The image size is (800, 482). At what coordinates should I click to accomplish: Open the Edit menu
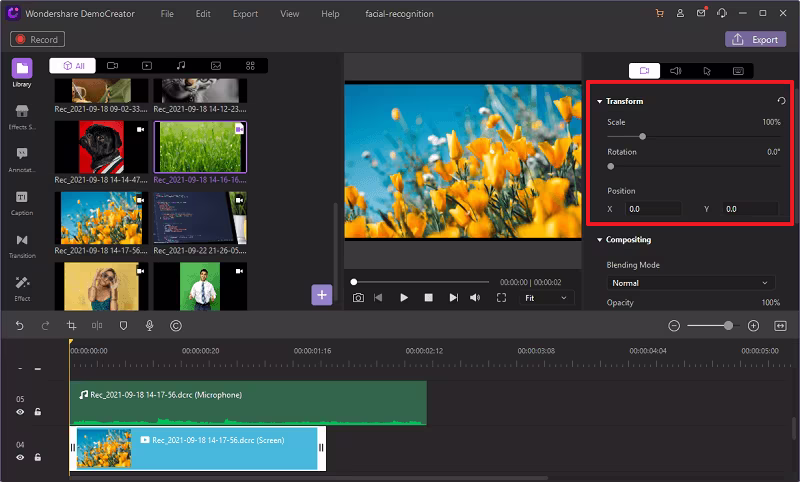pos(203,14)
